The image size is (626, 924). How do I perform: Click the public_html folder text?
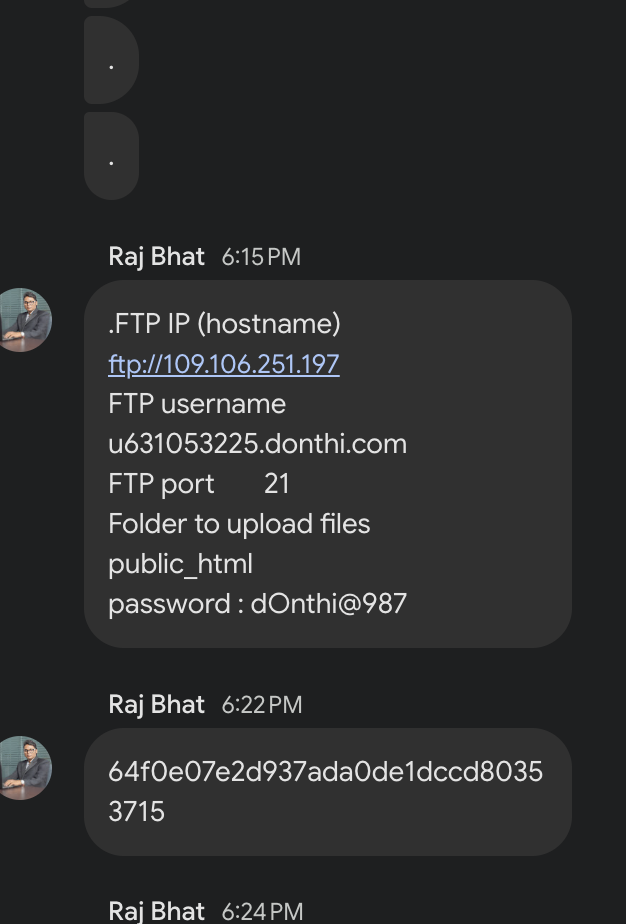pos(180,564)
